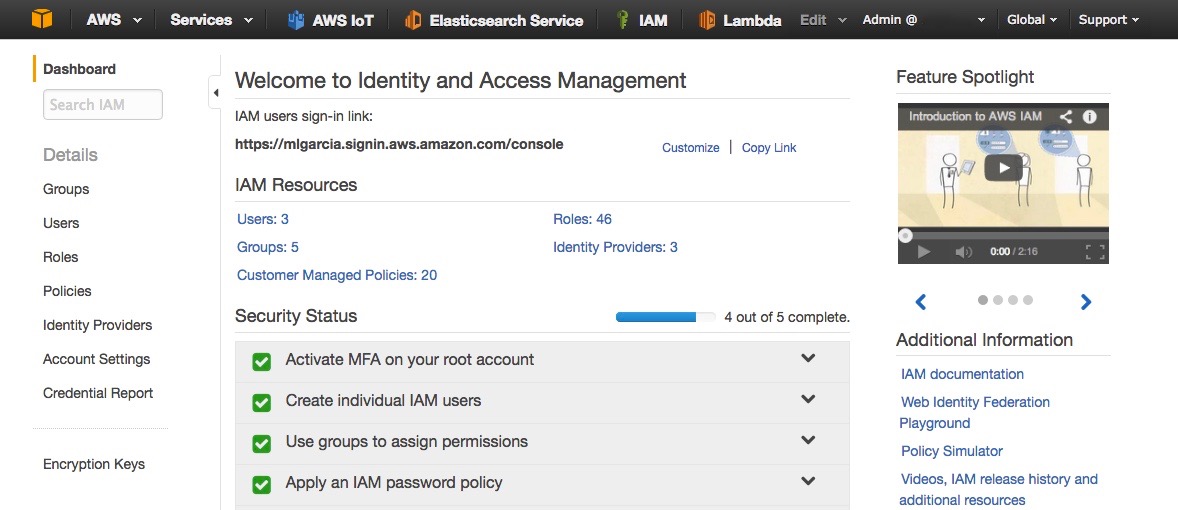Open the Services dropdown menu

(211, 20)
